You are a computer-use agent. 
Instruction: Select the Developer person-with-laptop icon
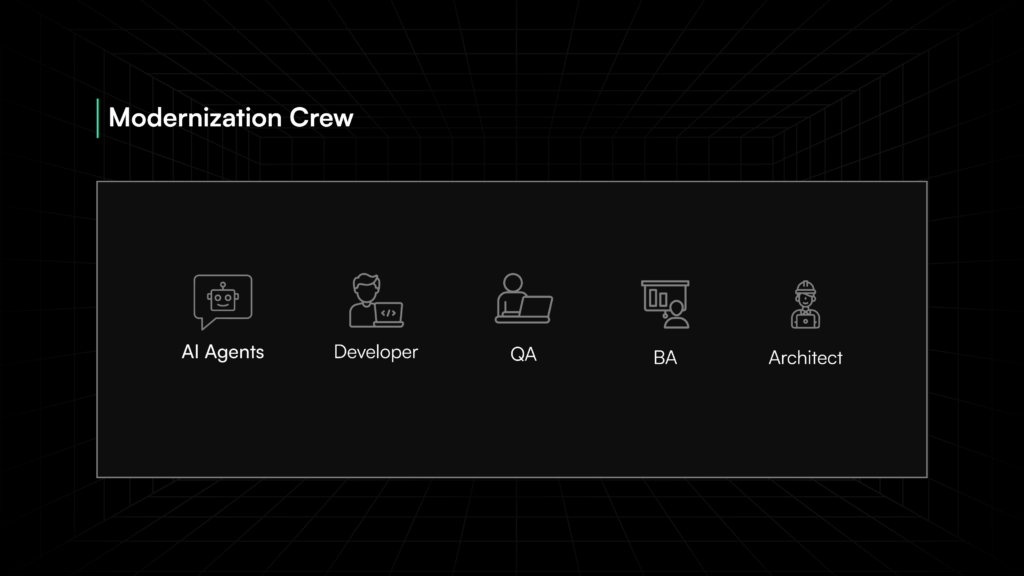click(375, 301)
